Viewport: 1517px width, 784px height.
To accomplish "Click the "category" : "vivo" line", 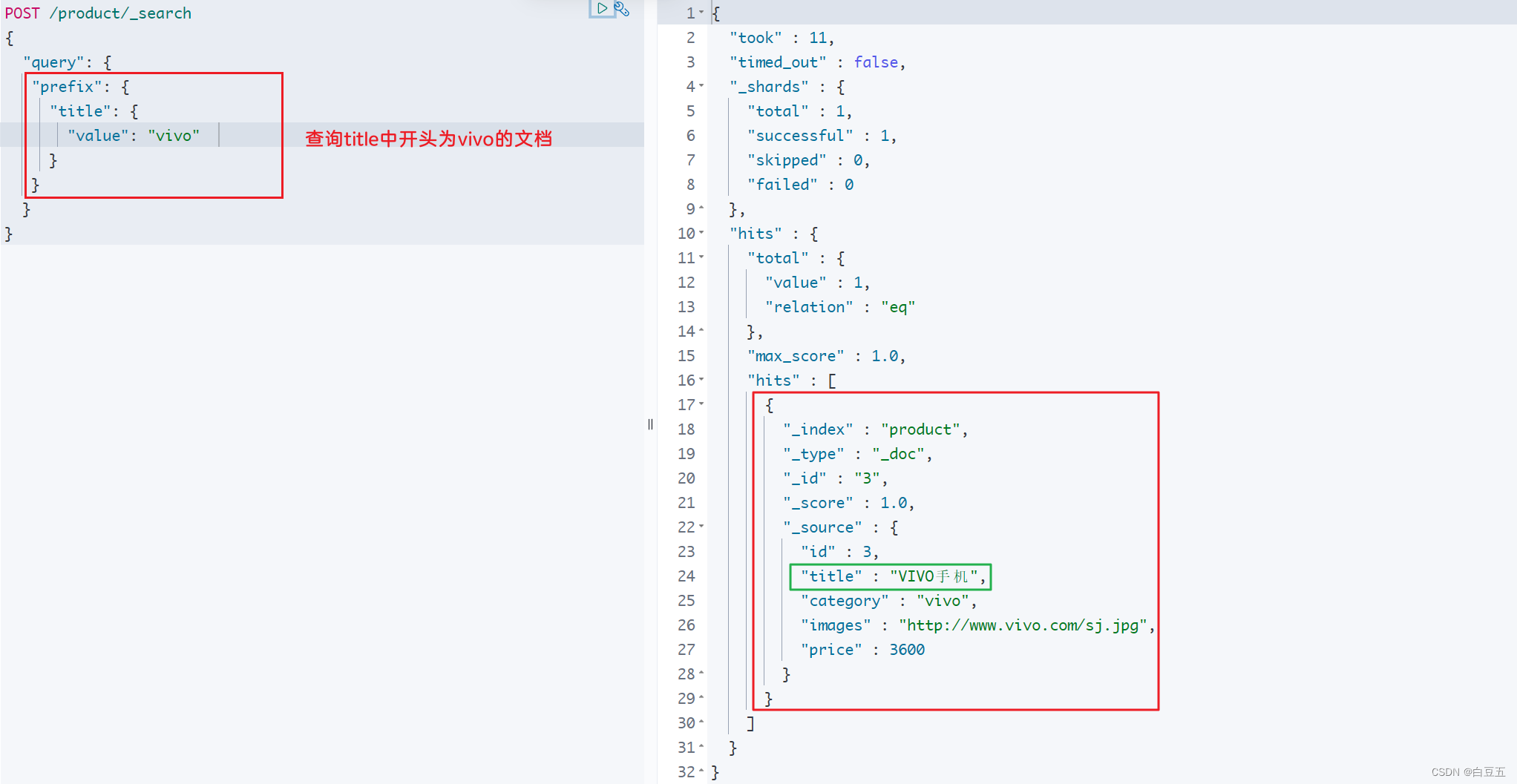I will (889, 601).
